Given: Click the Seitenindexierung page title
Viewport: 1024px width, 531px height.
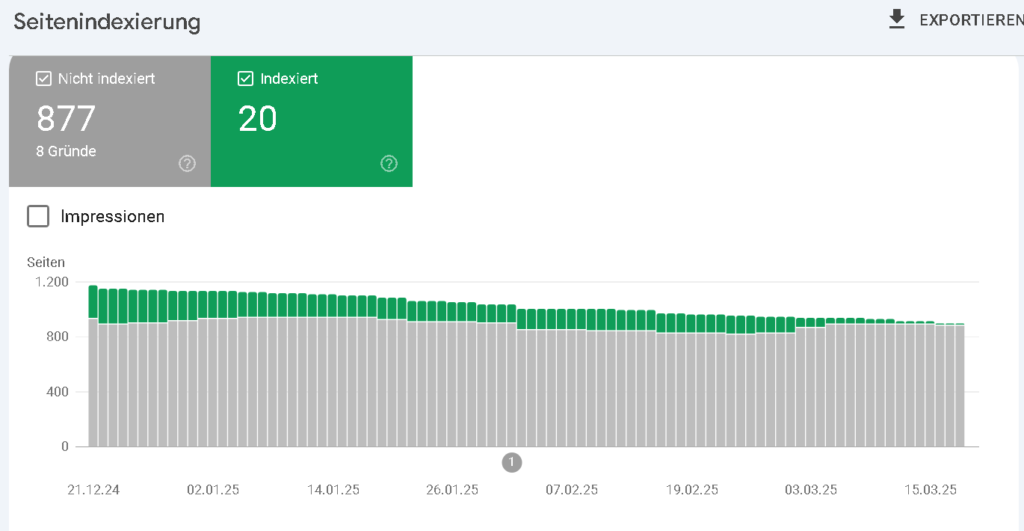Looking at the screenshot, I should pyautogui.click(x=107, y=22).
